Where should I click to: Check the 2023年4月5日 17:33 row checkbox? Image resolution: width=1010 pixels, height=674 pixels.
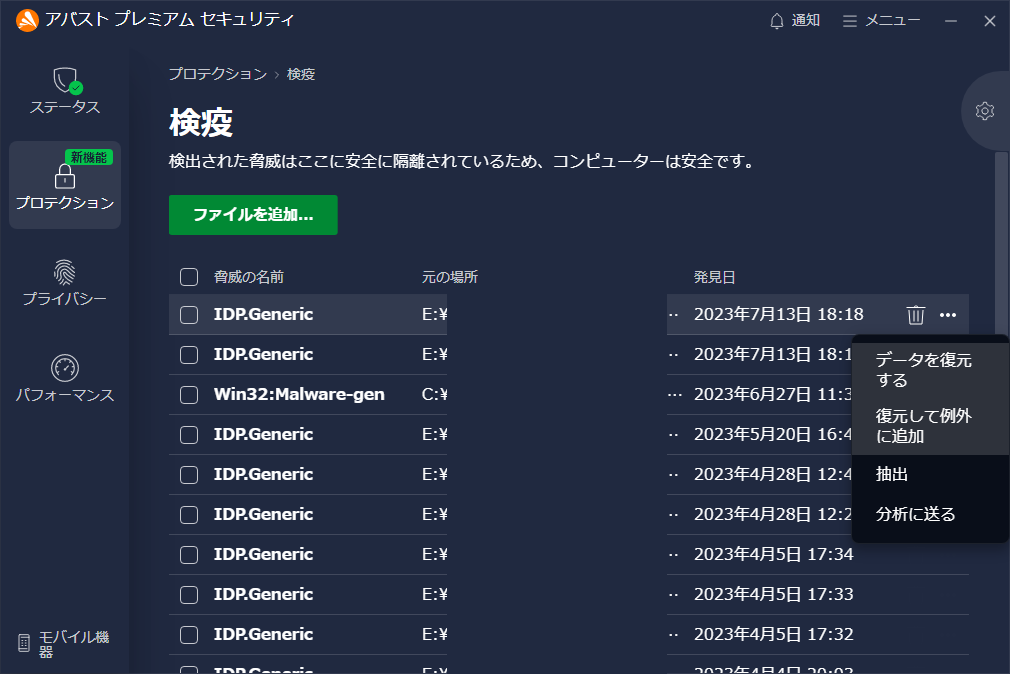tap(189, 594)
